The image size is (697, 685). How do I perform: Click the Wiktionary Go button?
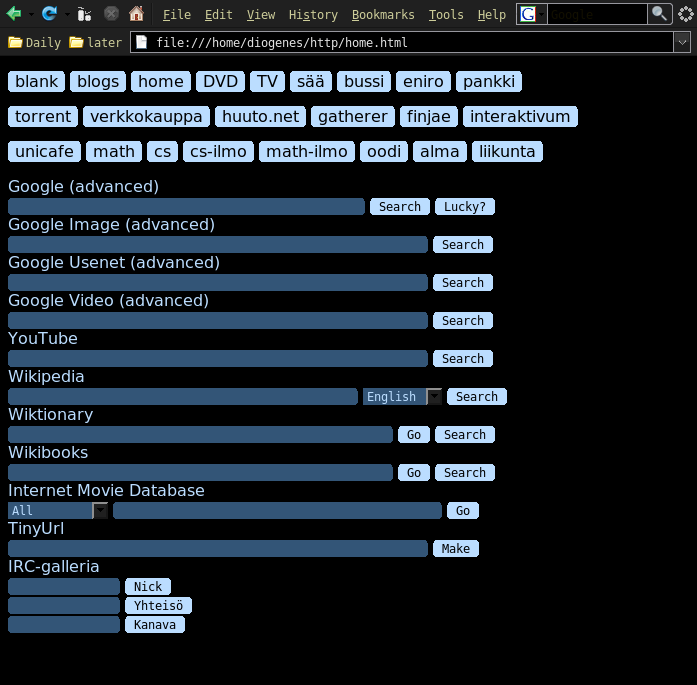(414, 435)
